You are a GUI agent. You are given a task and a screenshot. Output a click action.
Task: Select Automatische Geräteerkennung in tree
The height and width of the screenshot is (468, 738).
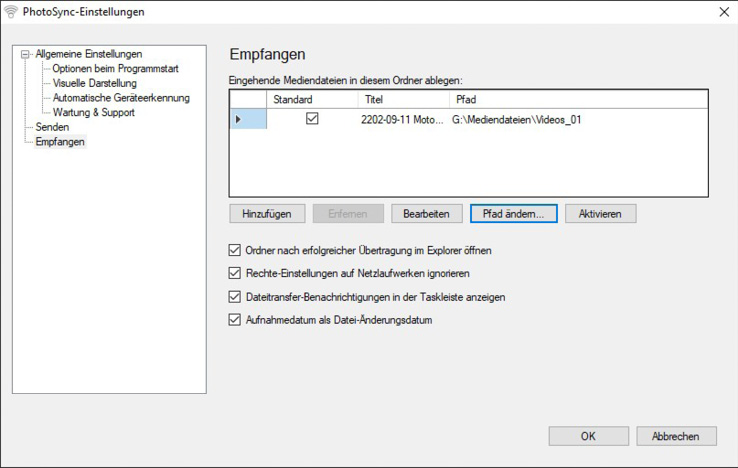120,98
